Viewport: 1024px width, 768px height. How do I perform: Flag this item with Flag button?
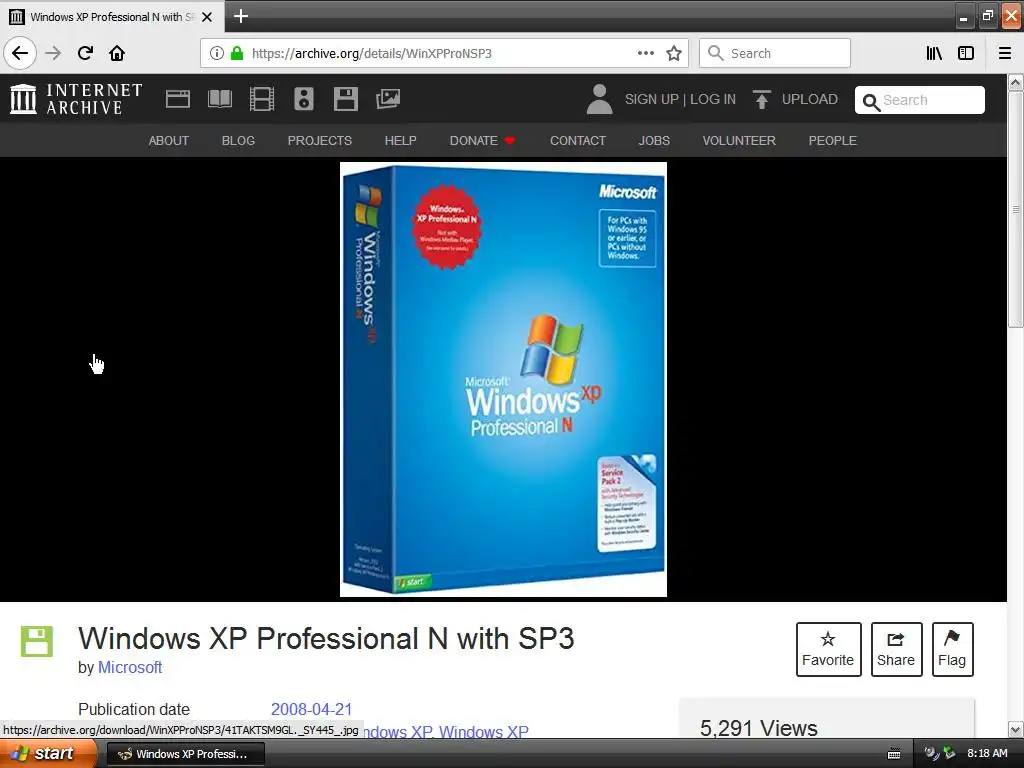click(x=952, y=649)
